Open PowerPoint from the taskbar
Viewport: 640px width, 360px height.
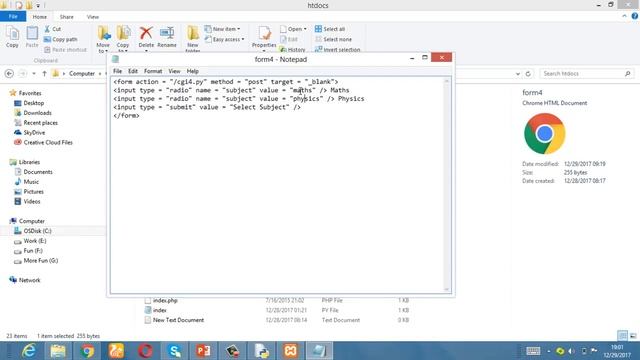[x=203, y=351]
